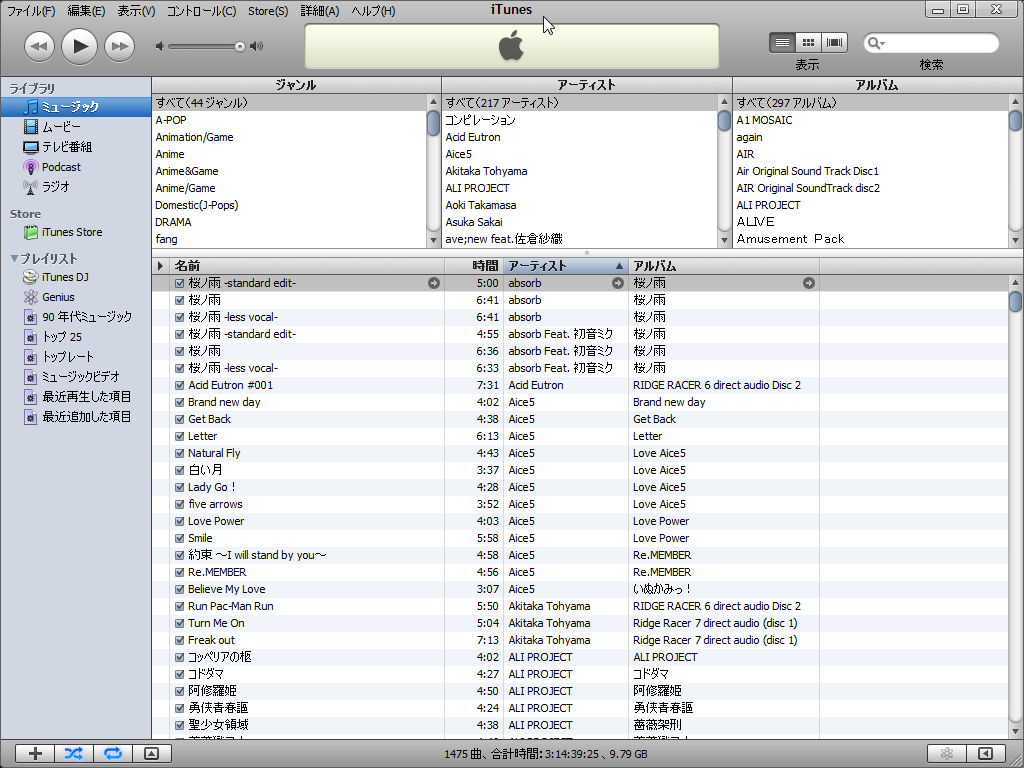The width and height of the screenshot is (1024, 768).
Task: Select Akitaka Tohyama in artist browser
Action: 580,171
